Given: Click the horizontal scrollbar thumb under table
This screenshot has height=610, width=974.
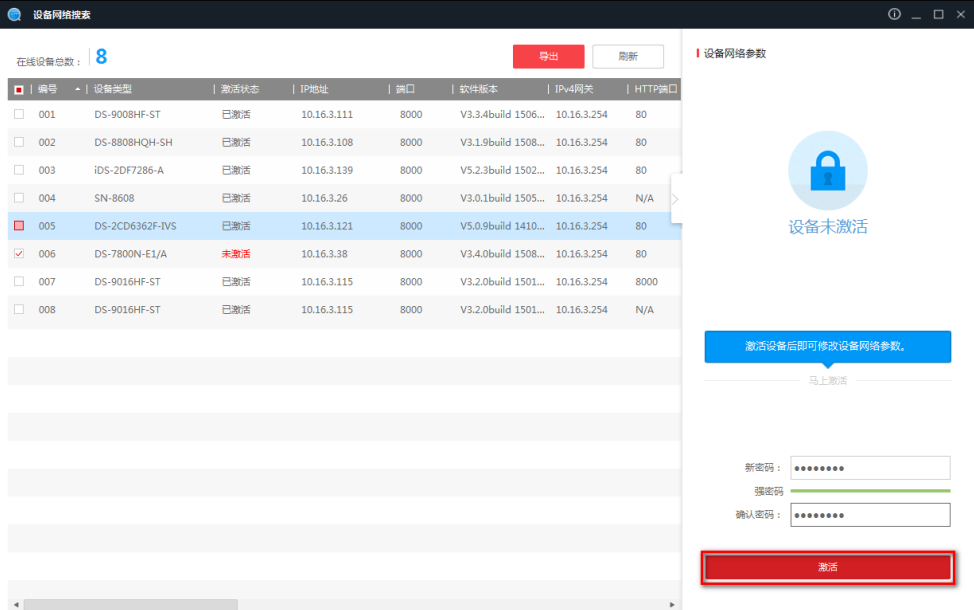Looking at the screenshot, I should (130, 604).
